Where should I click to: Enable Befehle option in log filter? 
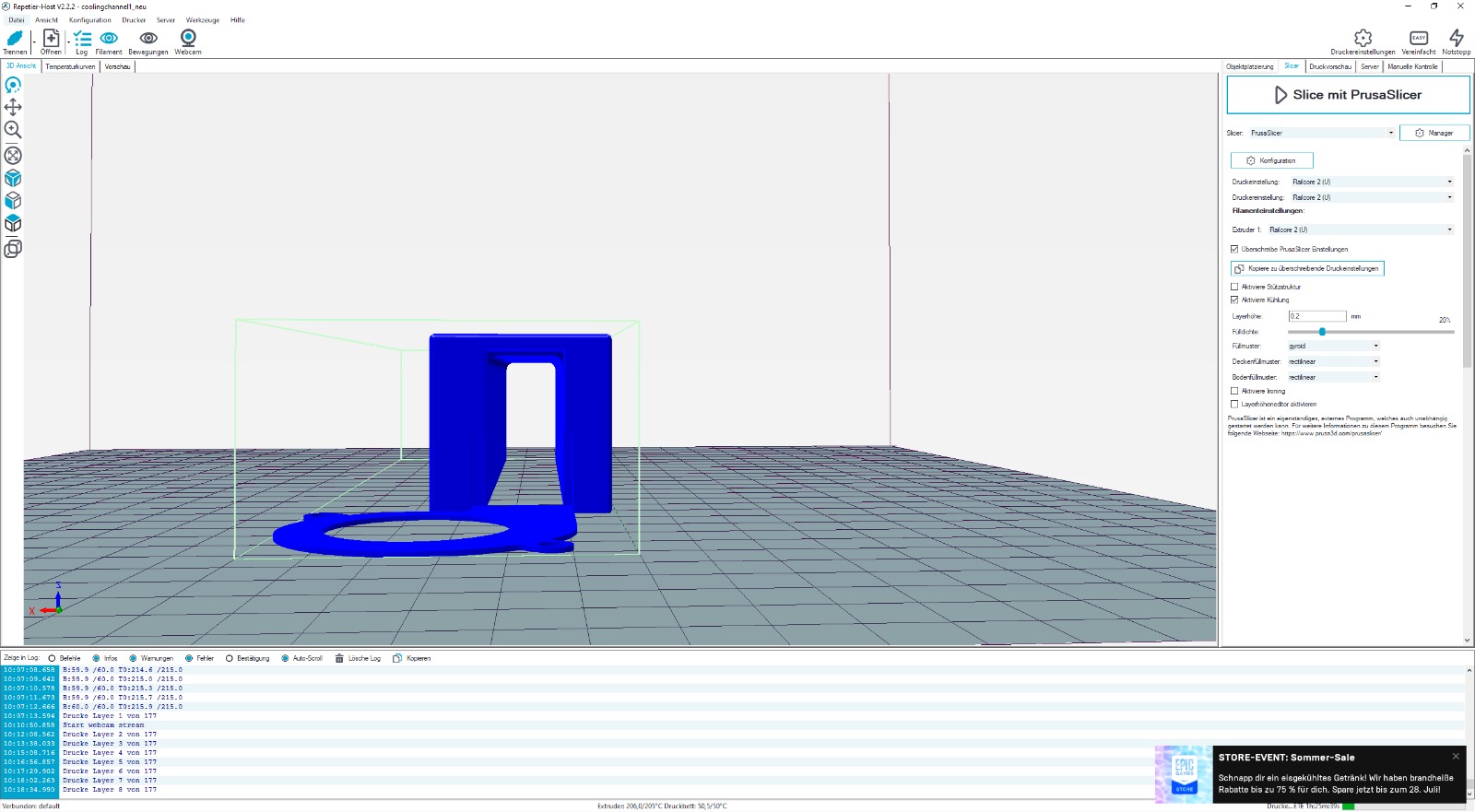click(x=53, y=658)
